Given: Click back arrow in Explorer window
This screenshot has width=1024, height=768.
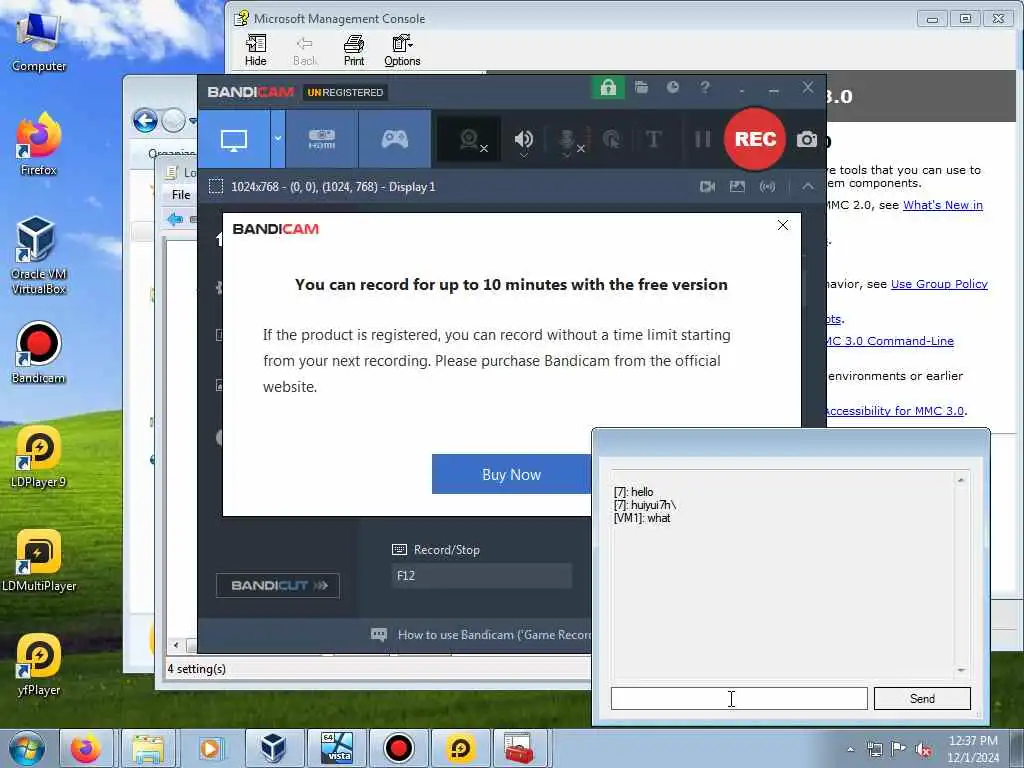Looking at the screenshot, I should pyautogui.click(x=146, y=121).
